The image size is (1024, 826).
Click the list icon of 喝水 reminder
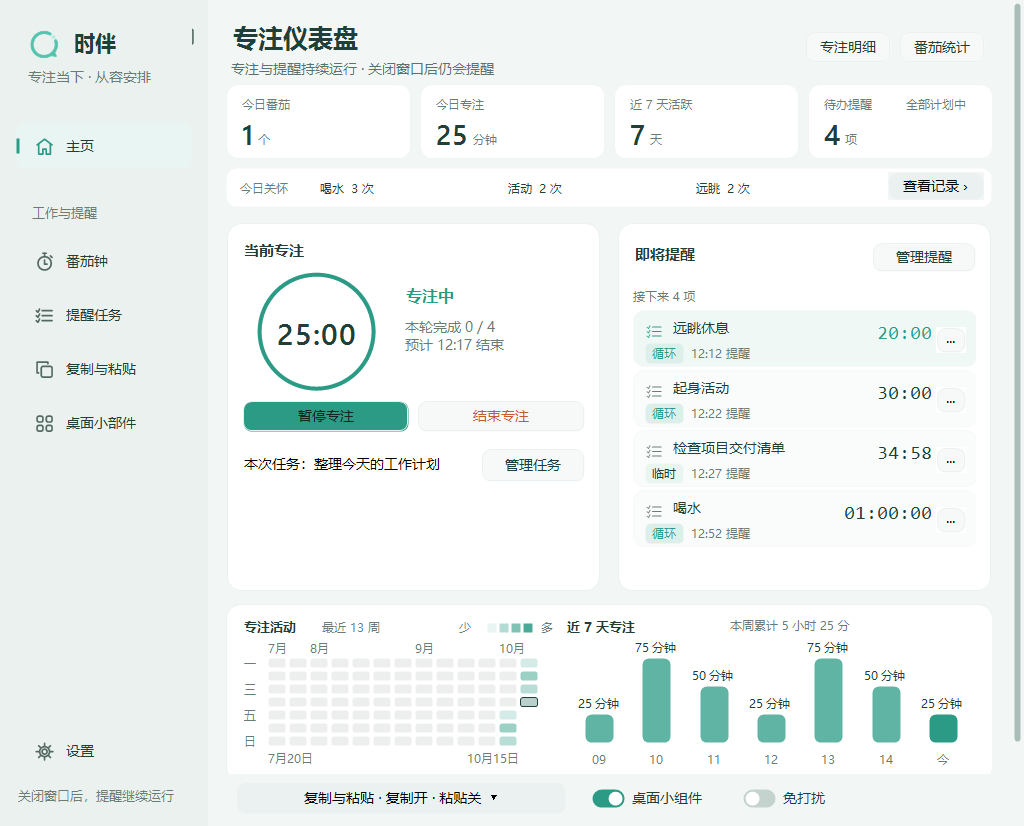(x=654, y=511)
